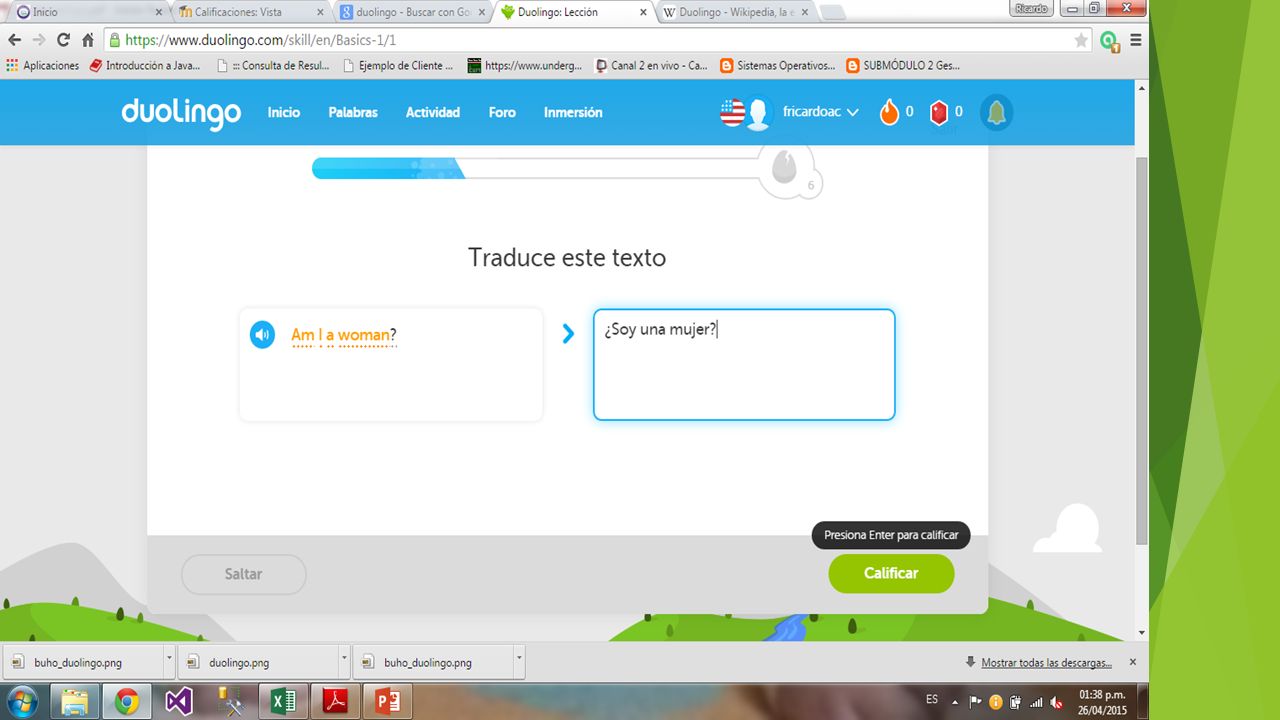The image size is (1280, 720).
Task: Show hidden system tray icons
Action: pos(954,701)
